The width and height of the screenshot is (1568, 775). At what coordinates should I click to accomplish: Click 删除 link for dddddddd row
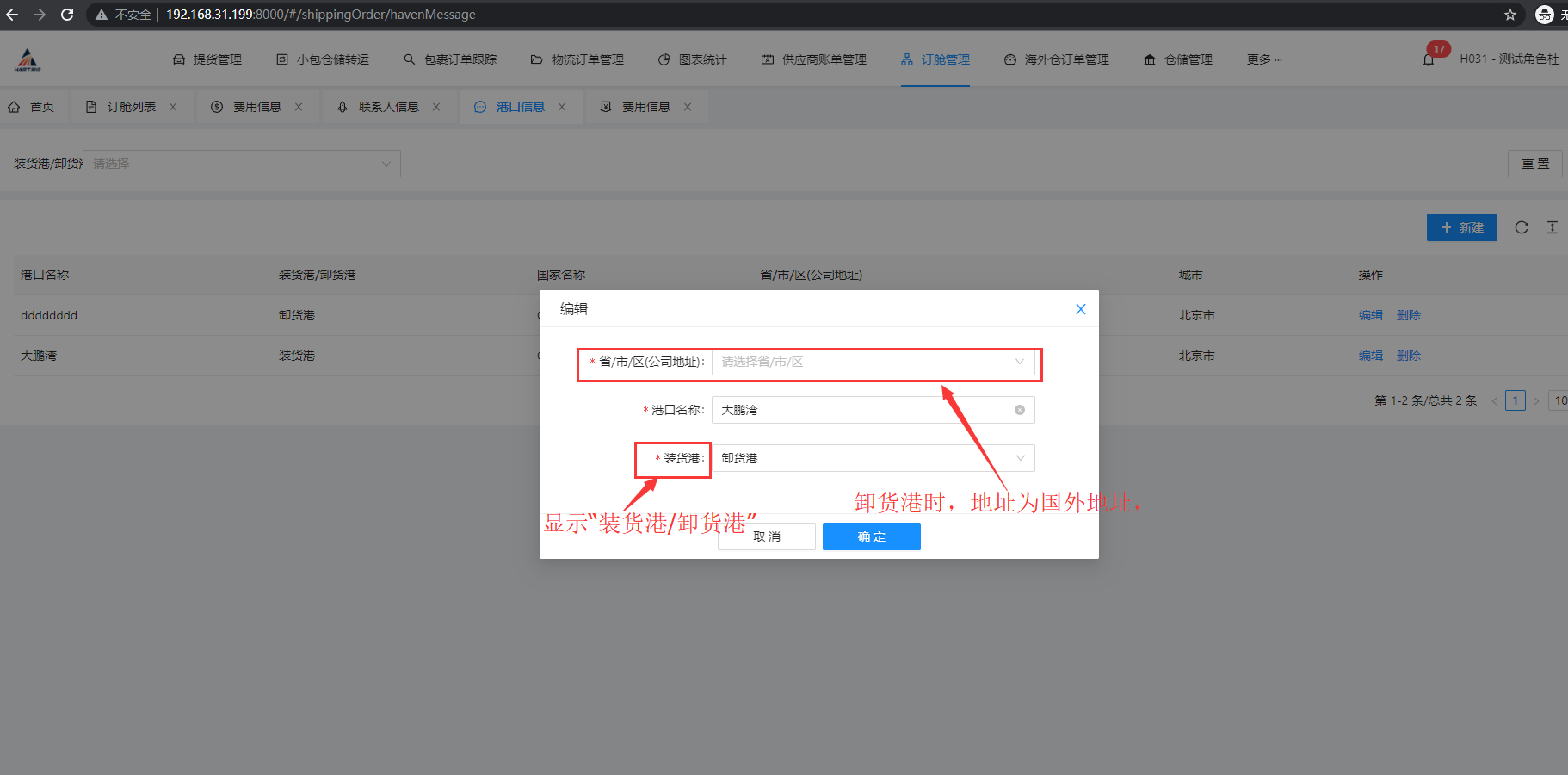1408,315
